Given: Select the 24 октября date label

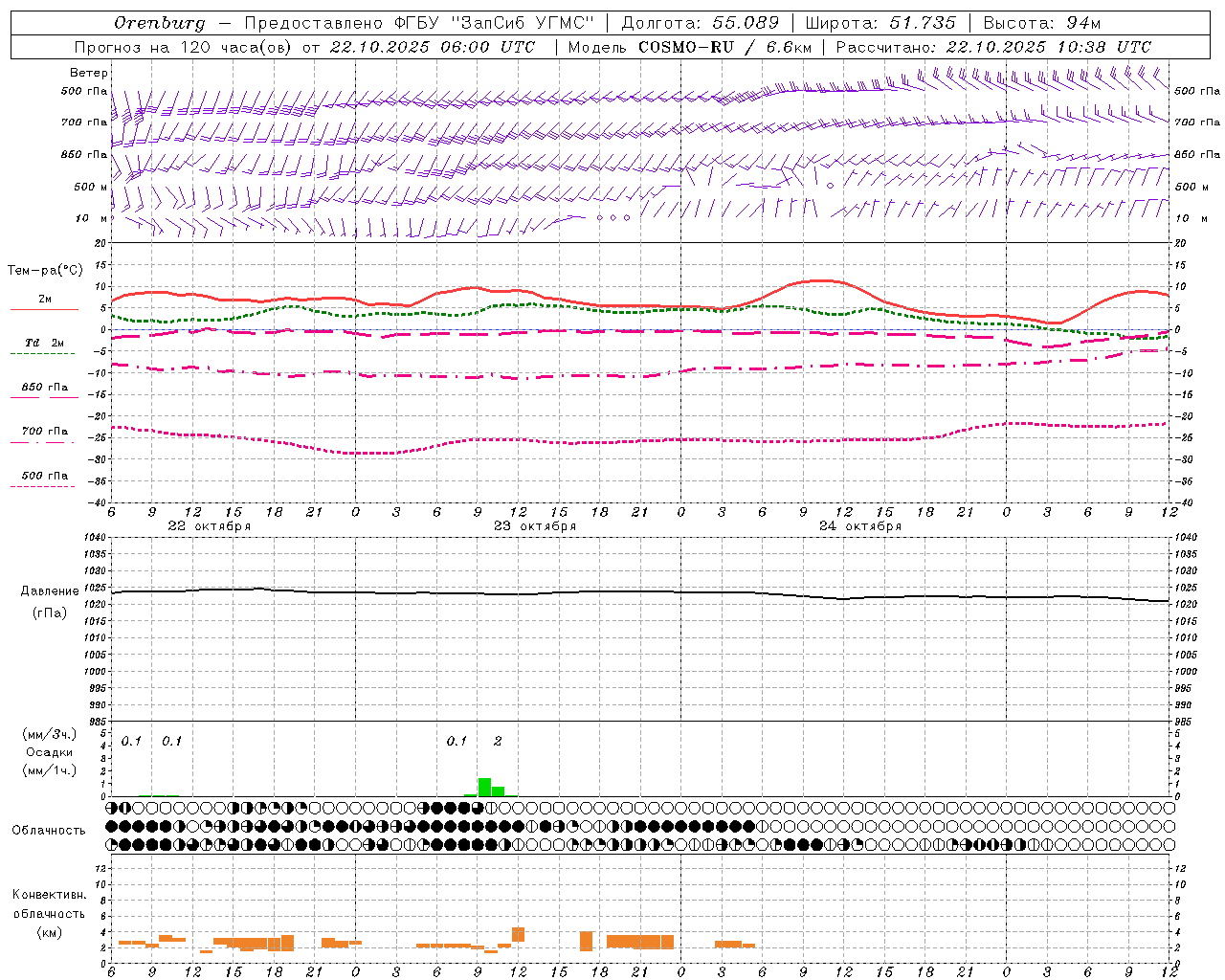Looking at the screenshot, I should [x=860, y=526].
